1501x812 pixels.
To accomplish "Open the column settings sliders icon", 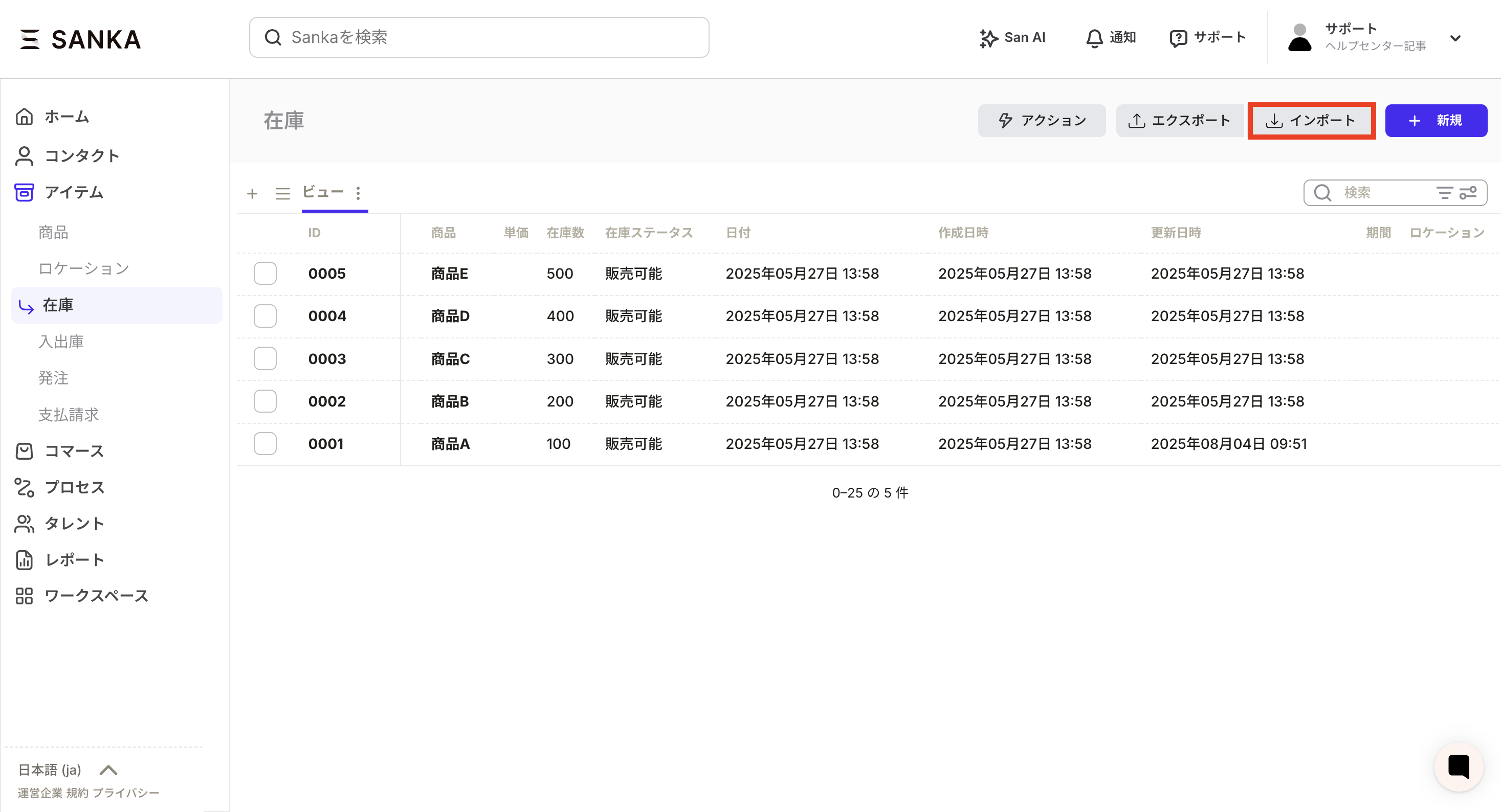I will click(1468, 193).
